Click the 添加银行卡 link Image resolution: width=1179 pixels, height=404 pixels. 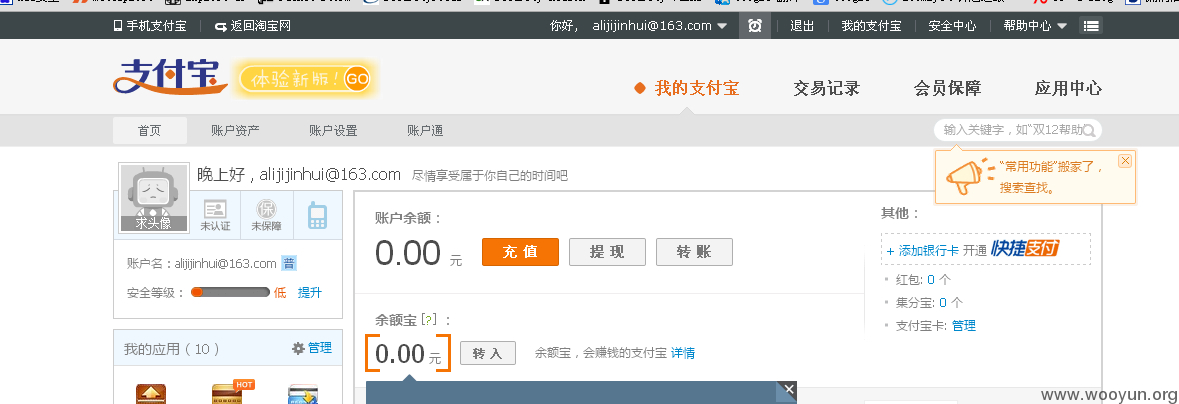point(923,251)
